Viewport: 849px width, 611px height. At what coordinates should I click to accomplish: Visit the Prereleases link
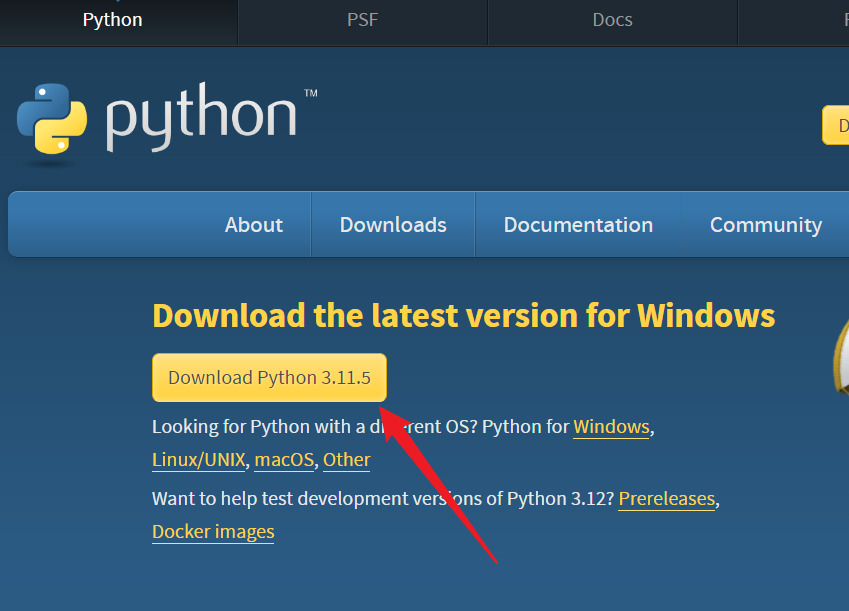point(667,498)
